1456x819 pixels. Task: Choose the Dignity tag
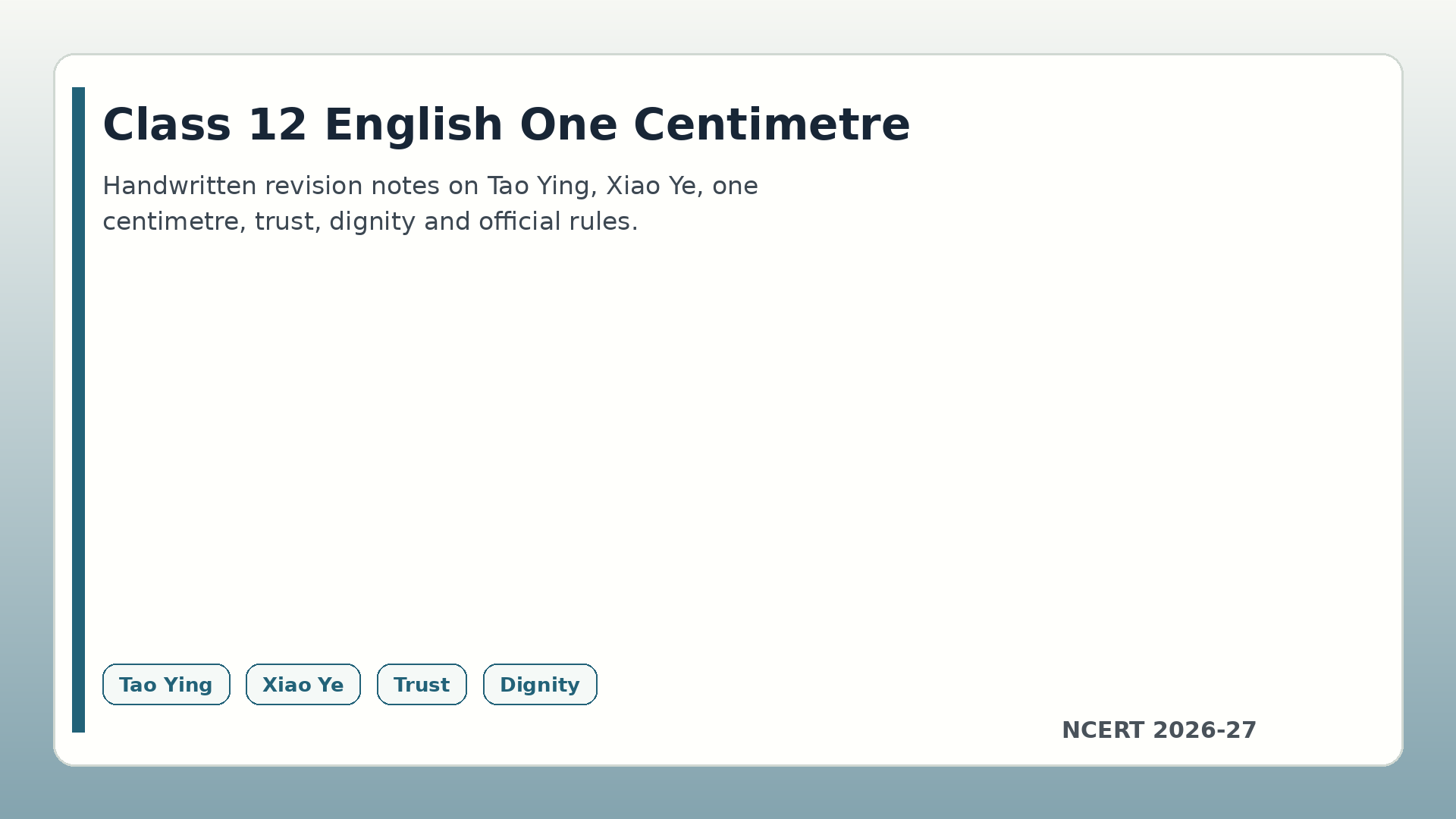pyautogui.click(x=540, y=685)
